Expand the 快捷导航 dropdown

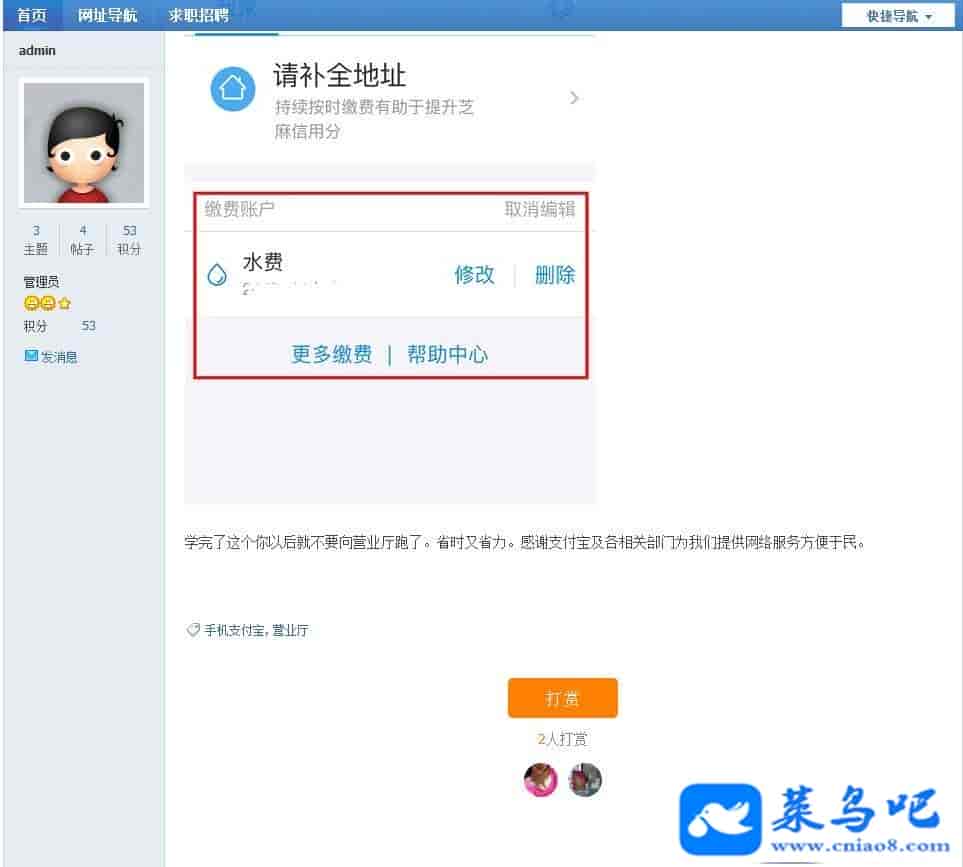(x=898, y=16)
